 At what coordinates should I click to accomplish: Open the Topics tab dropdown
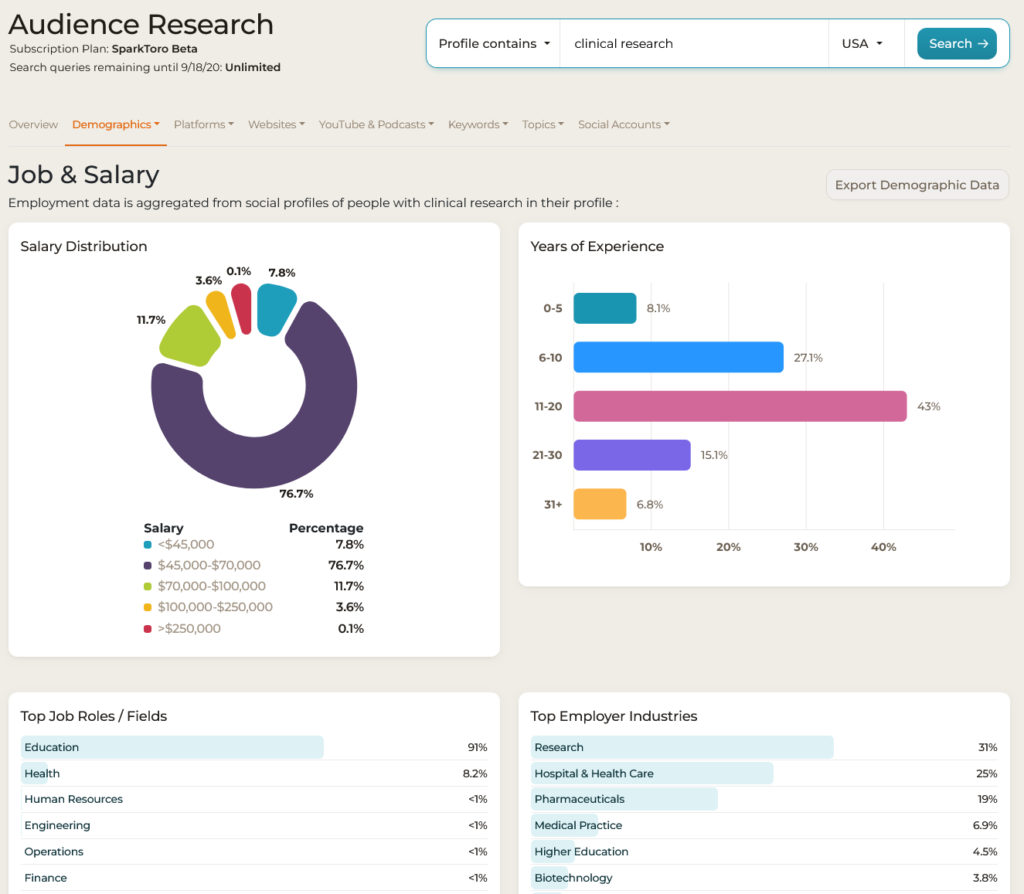(x=543, y=125)
